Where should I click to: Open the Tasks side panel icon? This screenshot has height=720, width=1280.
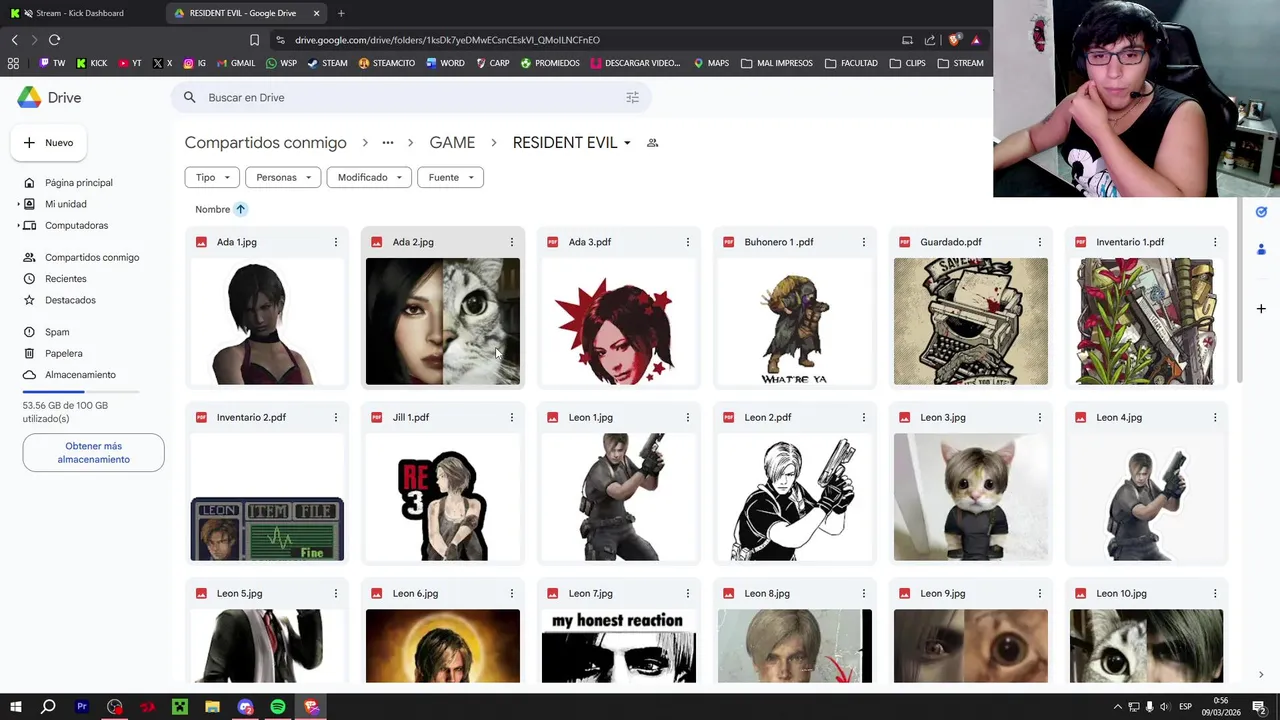pyautogui.click(x=1261, y=212)
